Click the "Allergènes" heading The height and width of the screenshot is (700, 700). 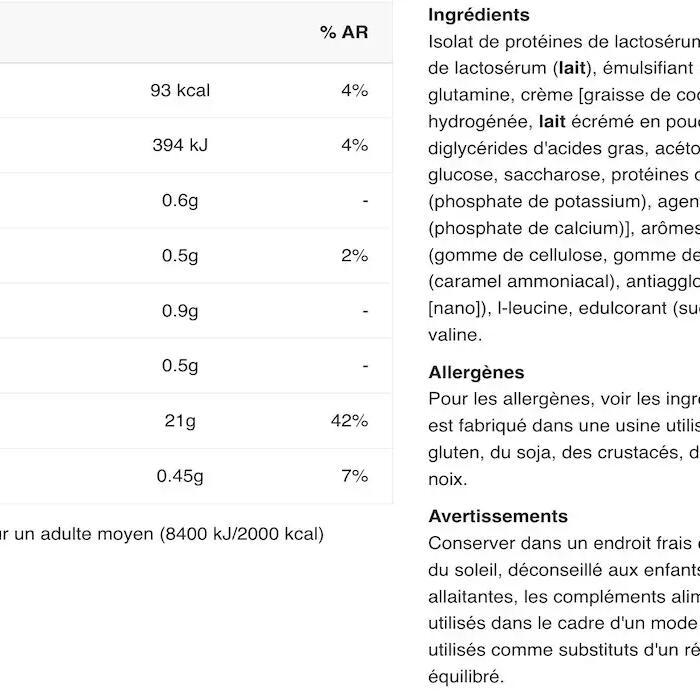(476, 373)
